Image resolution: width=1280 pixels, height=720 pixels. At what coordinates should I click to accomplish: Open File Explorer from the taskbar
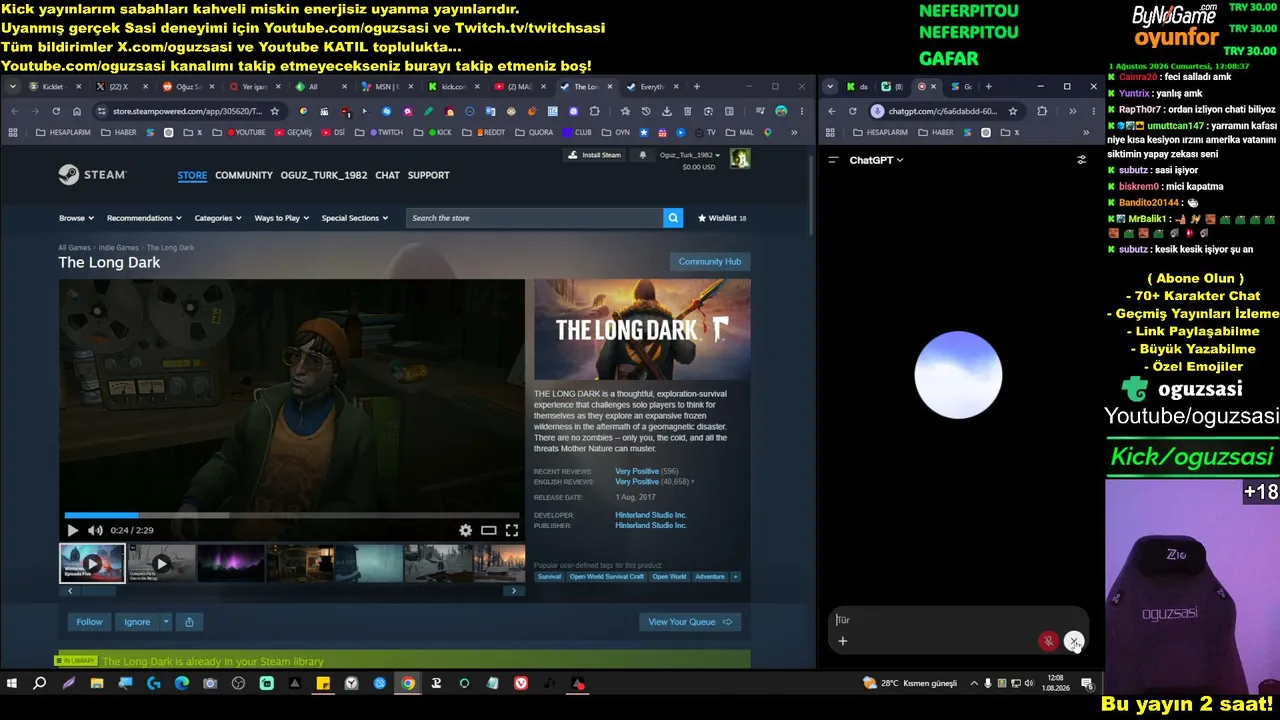97,684
